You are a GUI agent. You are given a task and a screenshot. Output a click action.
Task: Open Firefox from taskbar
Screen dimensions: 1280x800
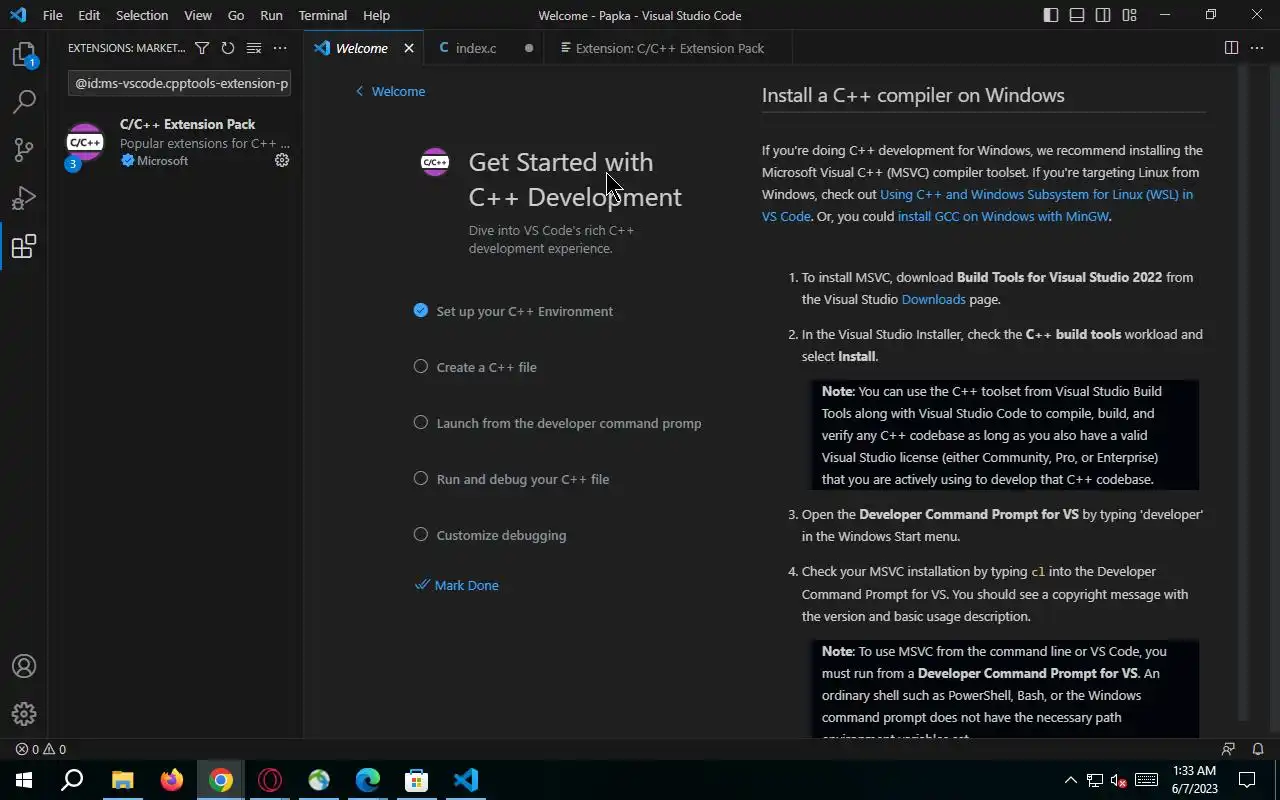pyautogui.click(x=172, y=780)
